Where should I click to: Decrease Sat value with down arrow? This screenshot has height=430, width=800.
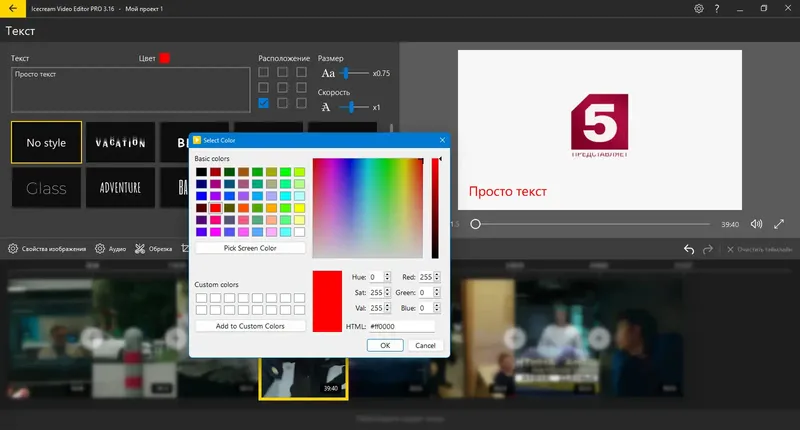pyautogui.click(x=387, y=295)
